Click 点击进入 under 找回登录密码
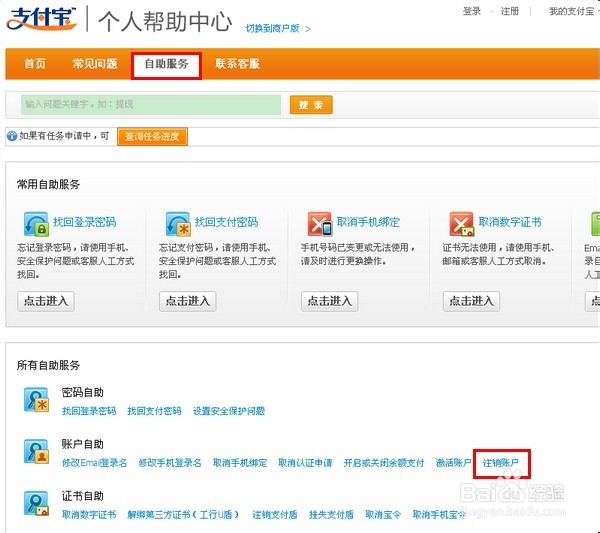This screenshot has width=600, height=533. point(46,301)
